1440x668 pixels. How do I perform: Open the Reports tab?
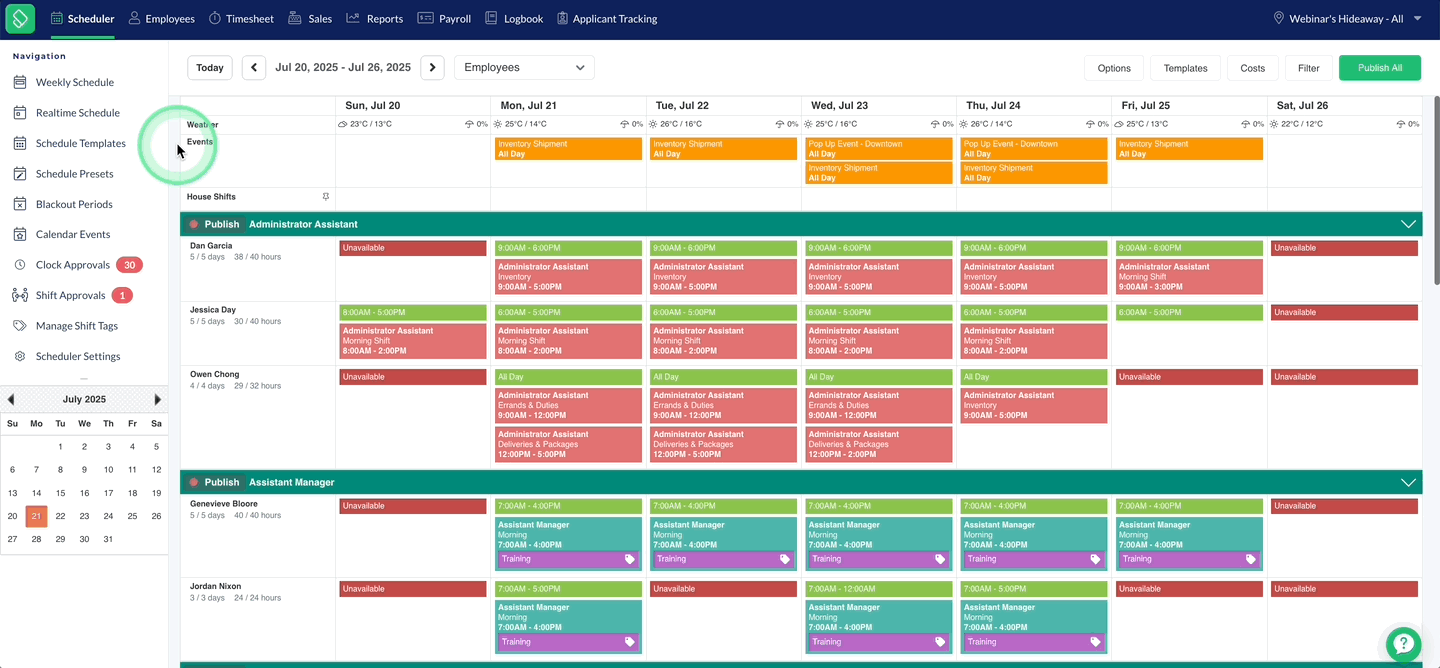(x=375, y=19)
